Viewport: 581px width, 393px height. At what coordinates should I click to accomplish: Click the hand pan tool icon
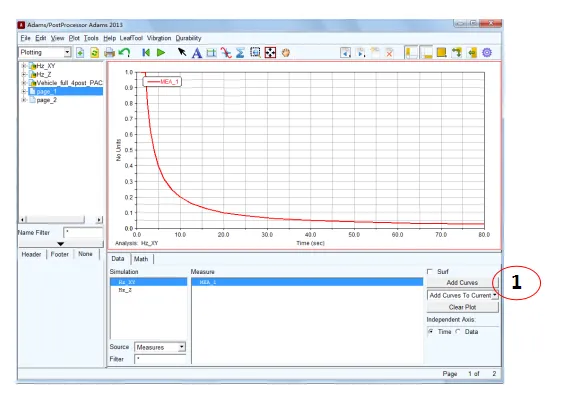tap(285, 53)
